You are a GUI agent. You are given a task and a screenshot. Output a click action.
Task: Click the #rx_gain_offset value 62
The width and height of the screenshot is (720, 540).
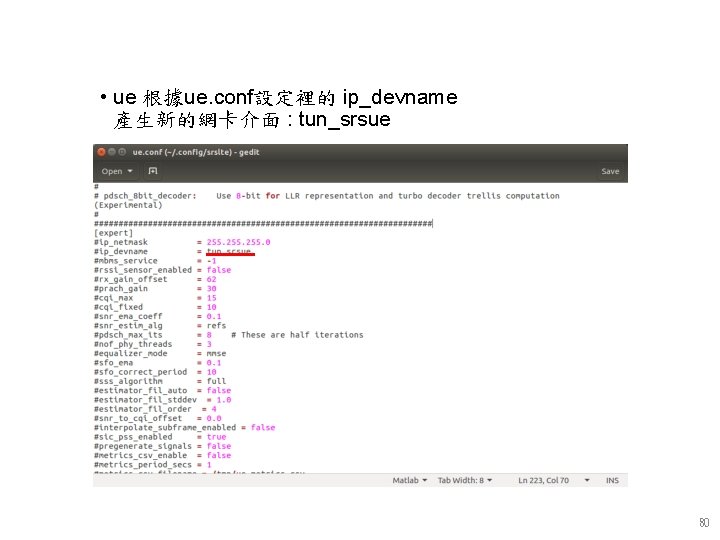(211, 279)
